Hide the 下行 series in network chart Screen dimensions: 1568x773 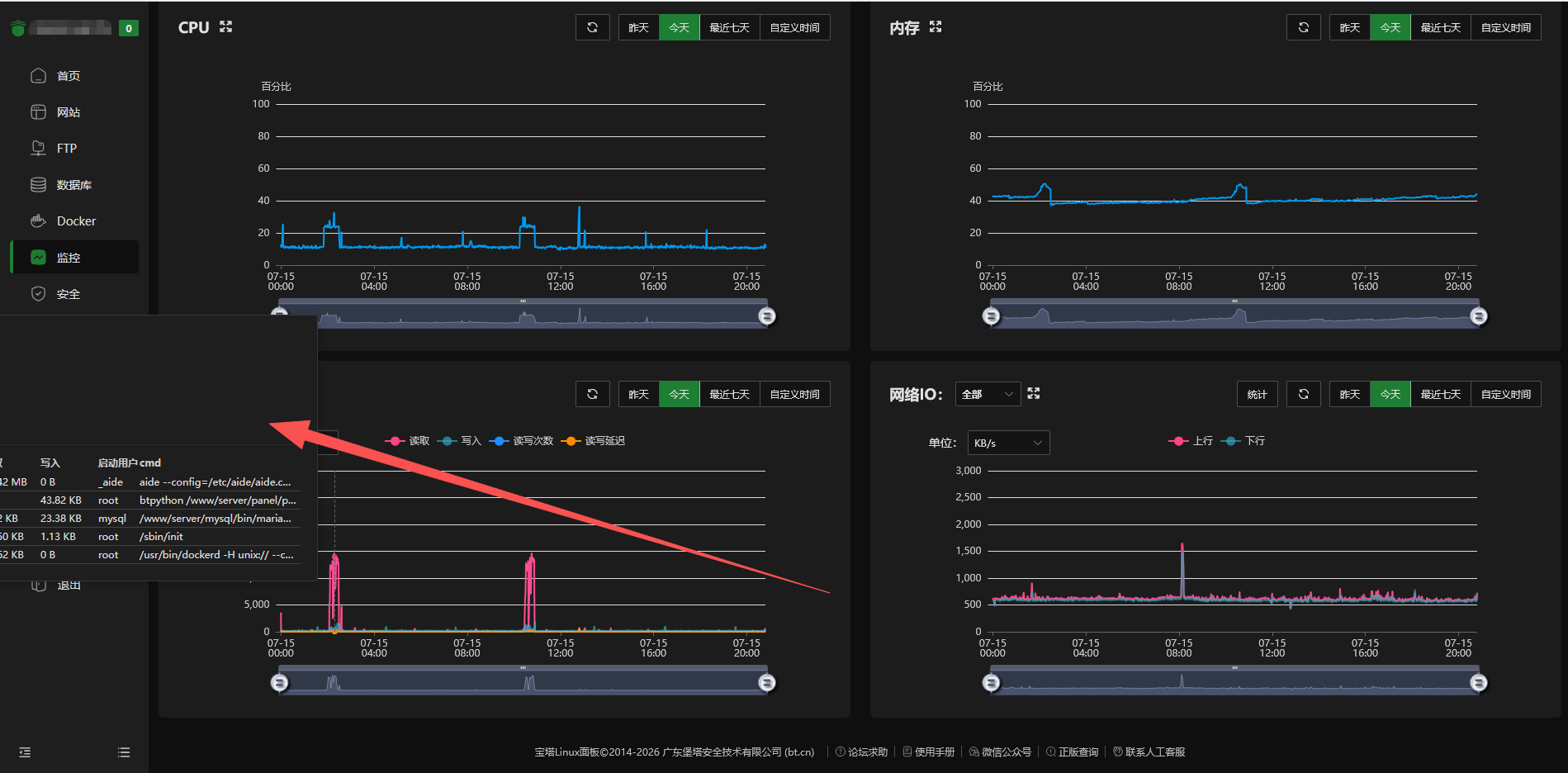click(1244, 441)
